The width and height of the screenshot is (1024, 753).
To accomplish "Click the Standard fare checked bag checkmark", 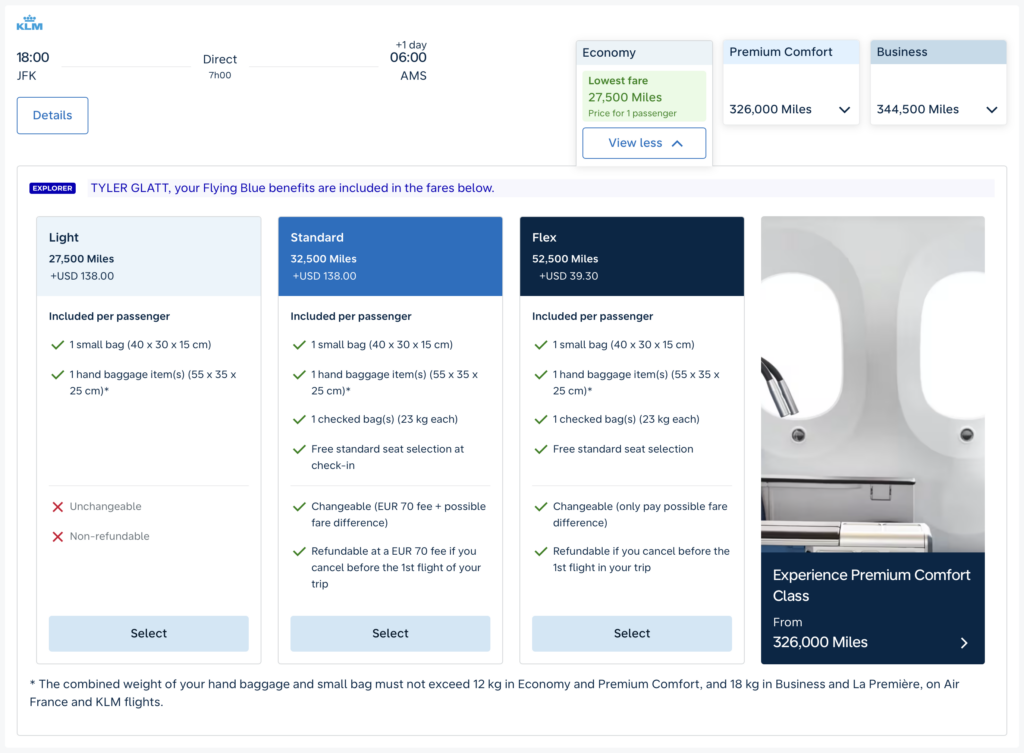I will 299,419.
